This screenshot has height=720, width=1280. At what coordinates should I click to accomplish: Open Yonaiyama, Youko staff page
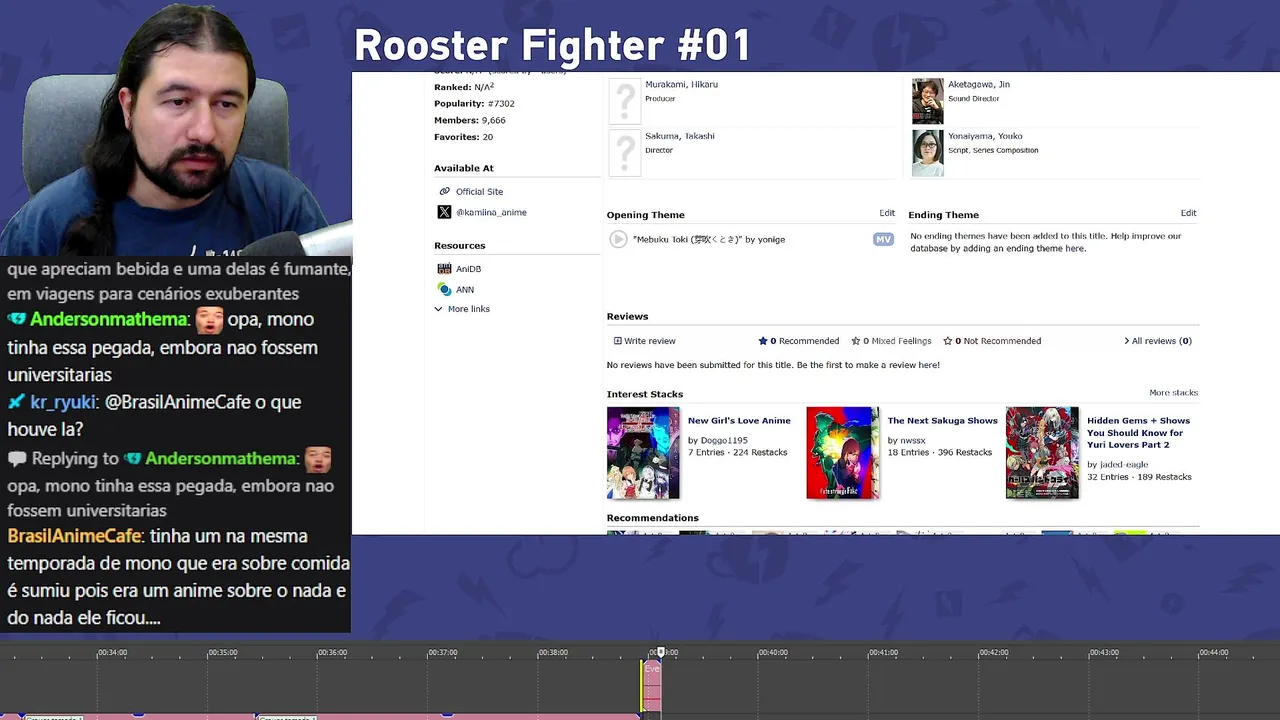coord(985,136)
